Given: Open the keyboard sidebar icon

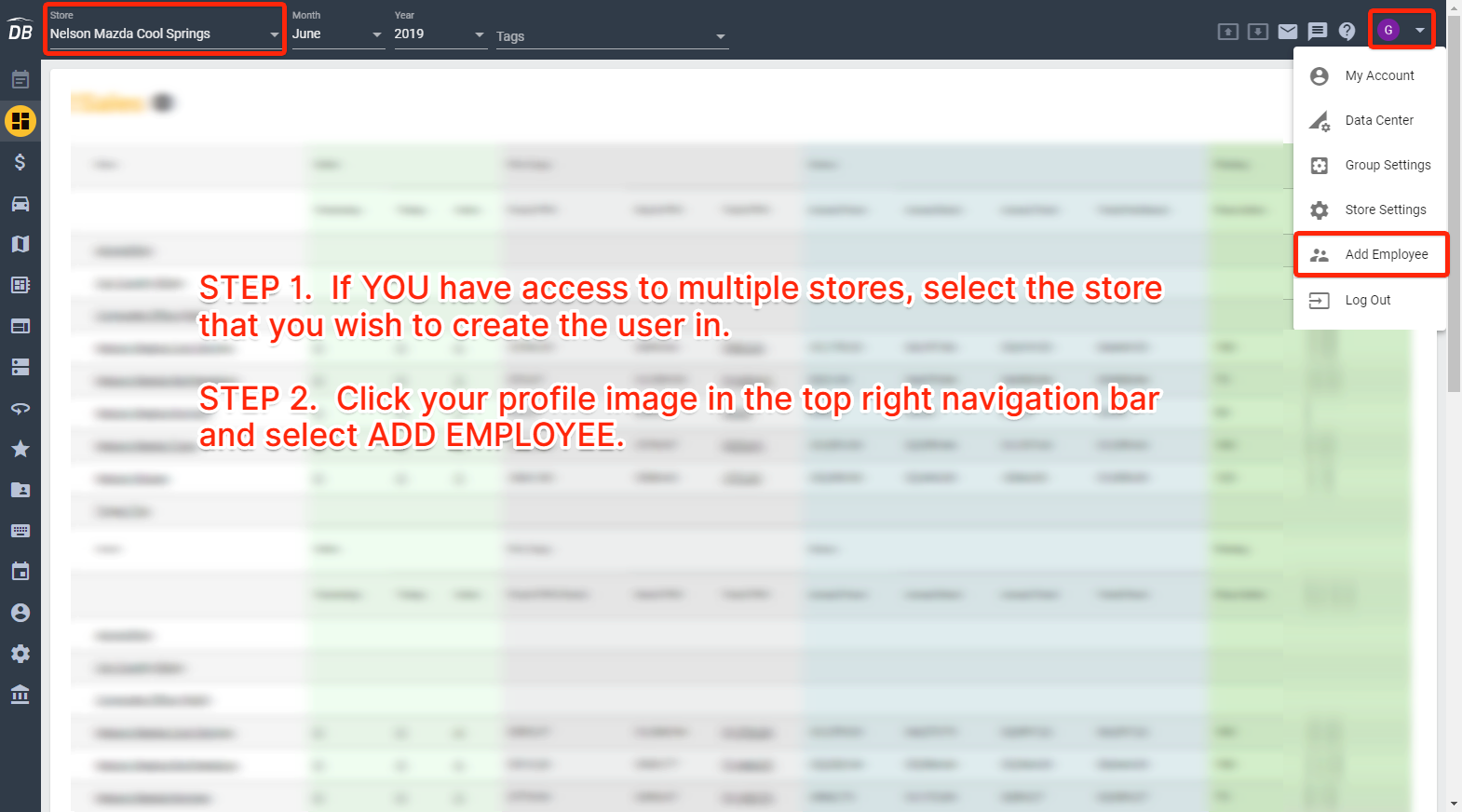Looking at the screenshot, I should click(20, 531).
